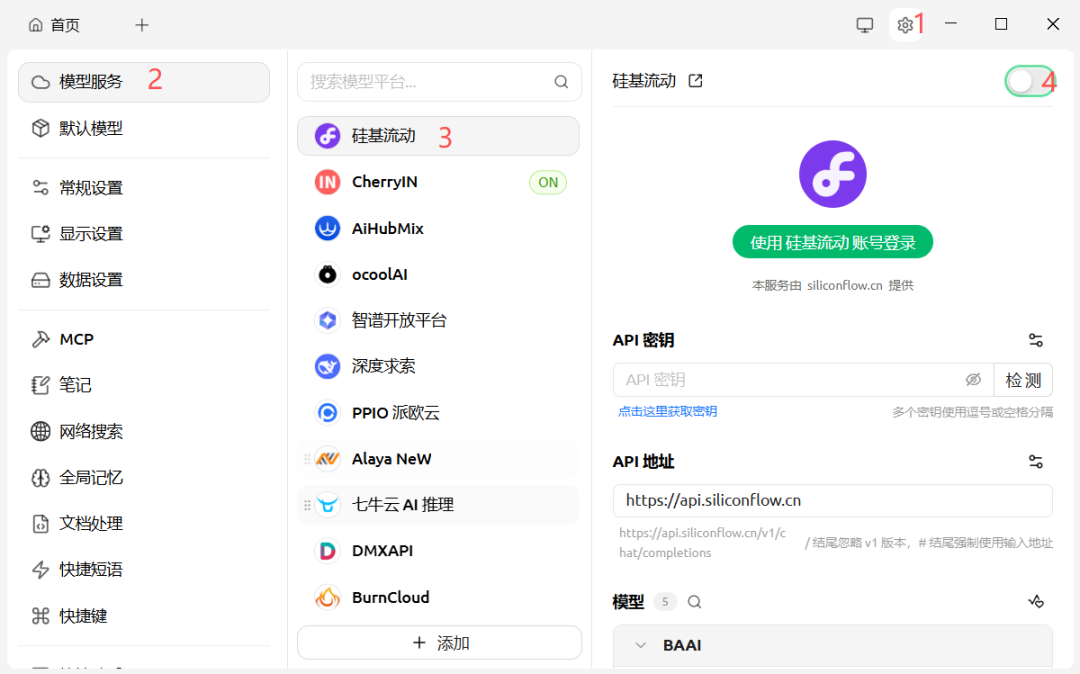Viewport: 1080px width, 674px height.
Task: Select the BurnCloud provider
Action: 438,597
